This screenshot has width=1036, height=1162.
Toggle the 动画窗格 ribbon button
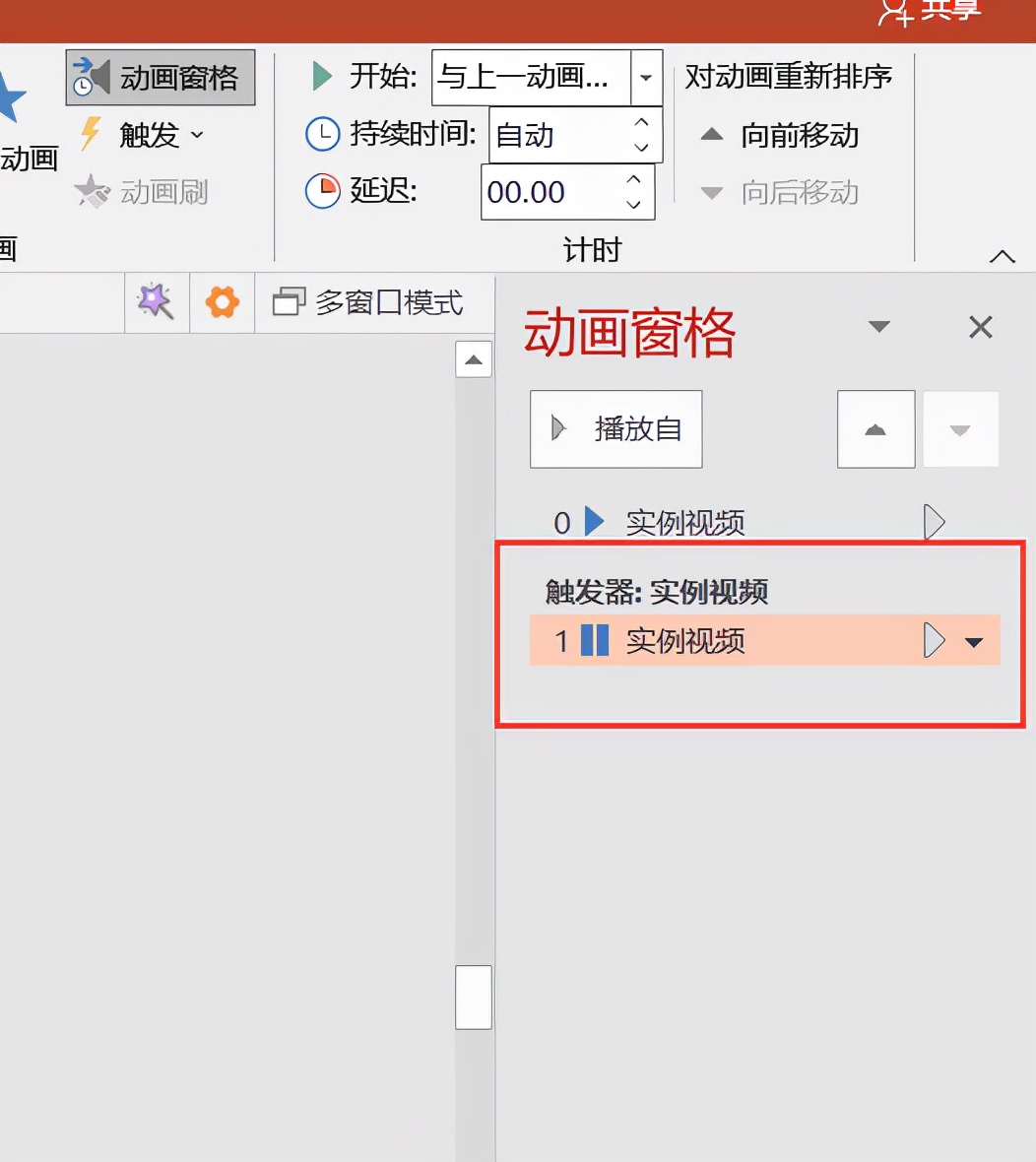pos(161,77)
